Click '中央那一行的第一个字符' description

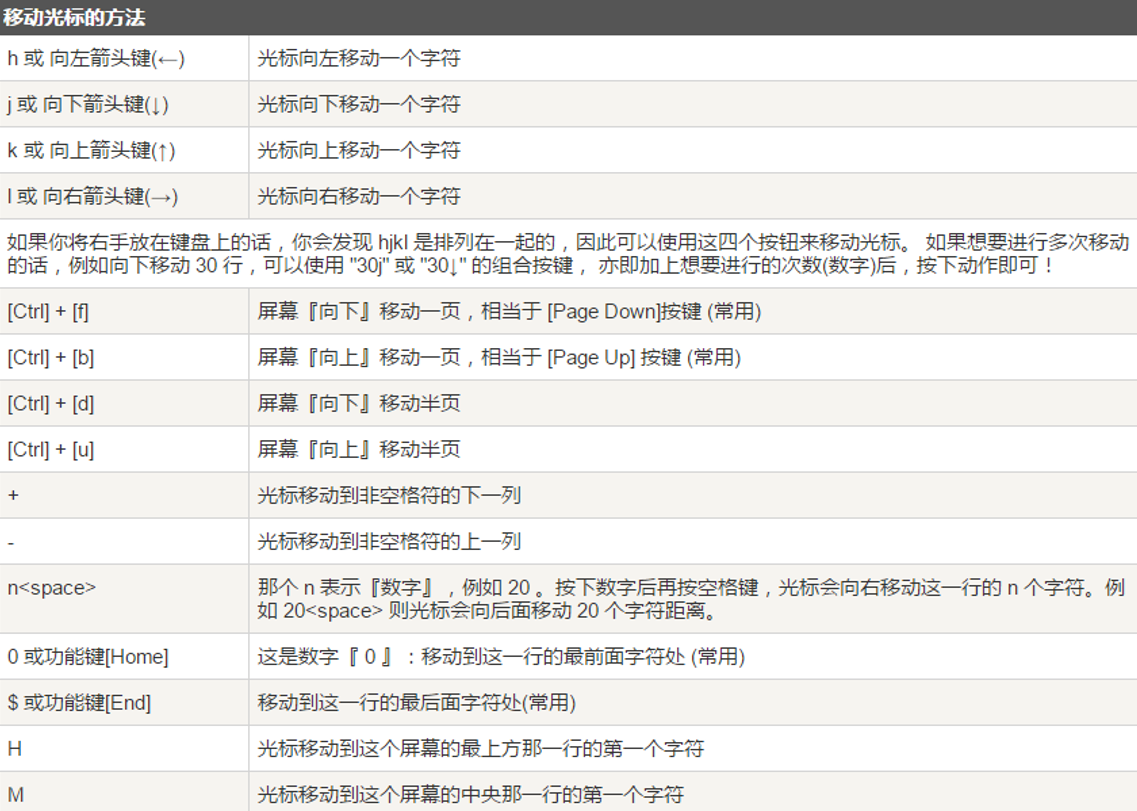pyautogui.click(x=471, y=794)
